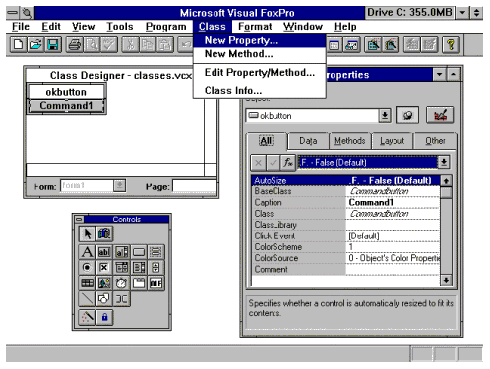Click the Page field in Class Designer
Viewport: 490px width, 369px height.
click(x=194, y=186)
